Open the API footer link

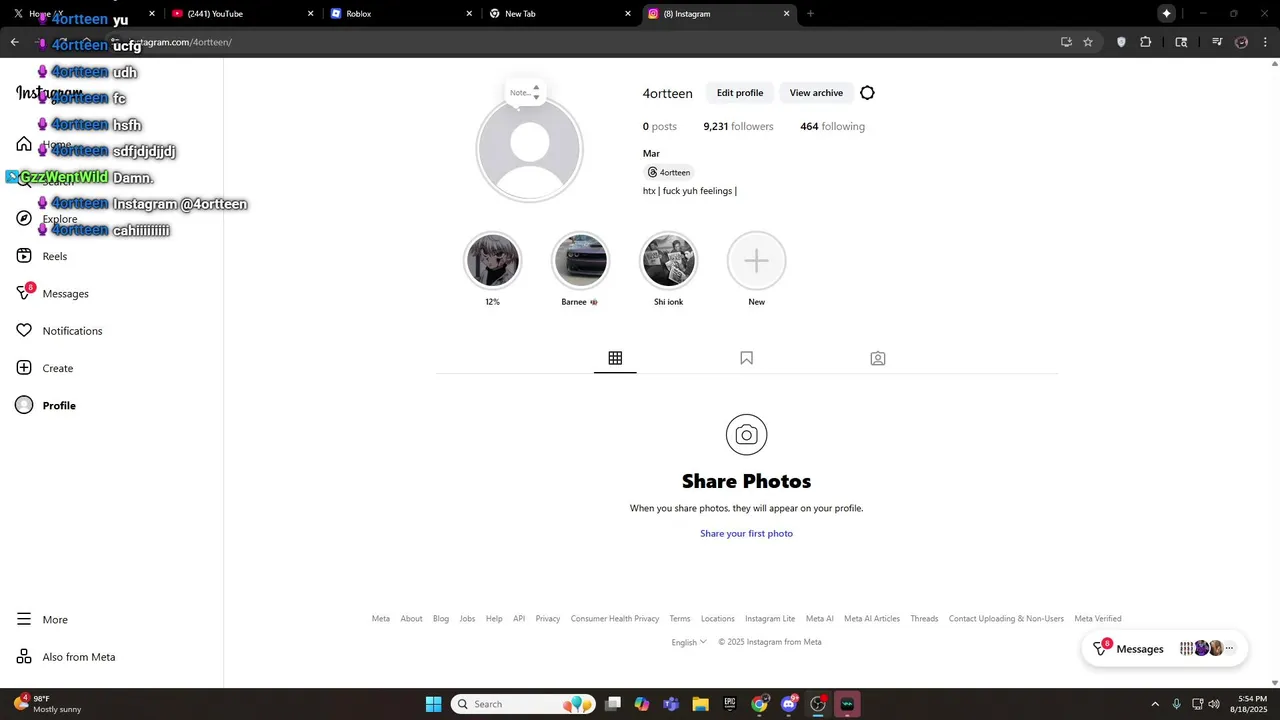[x=519, y=619]
